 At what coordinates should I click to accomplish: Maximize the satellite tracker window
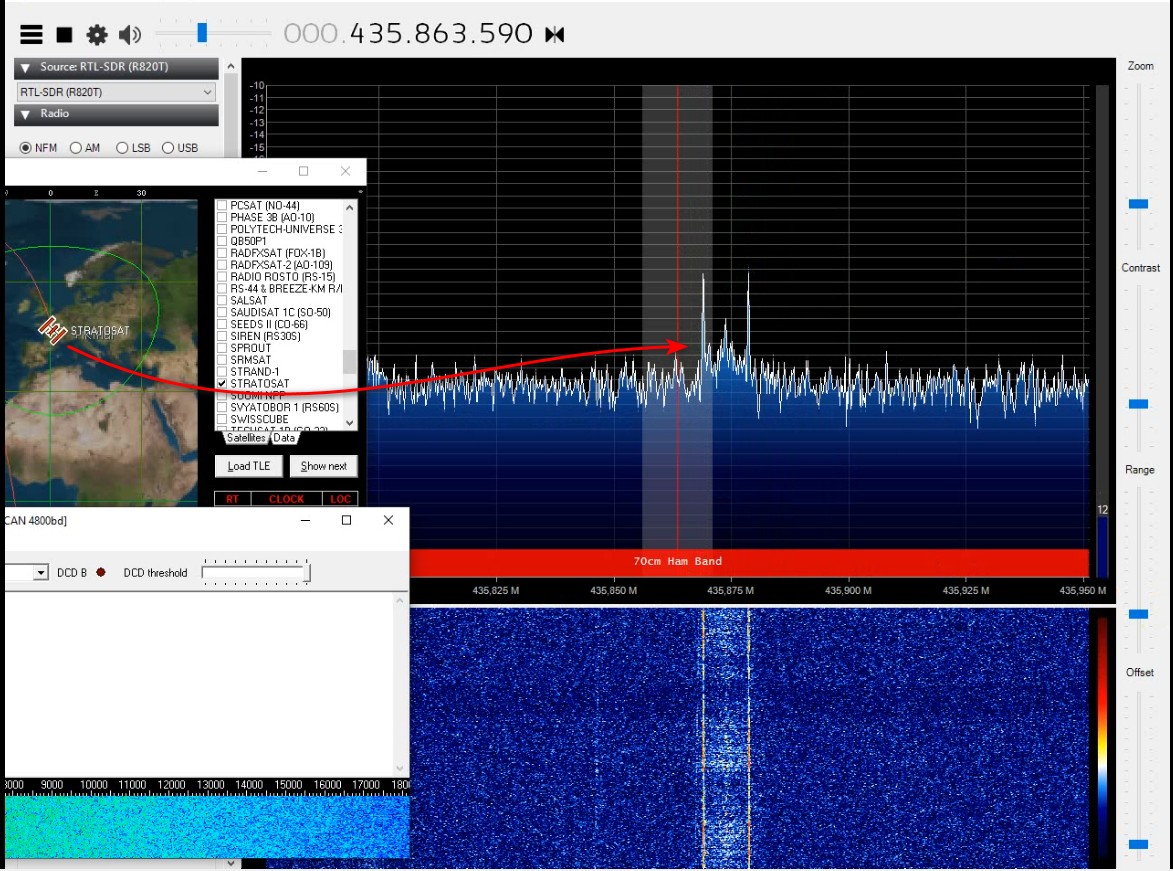pos(304,171)
